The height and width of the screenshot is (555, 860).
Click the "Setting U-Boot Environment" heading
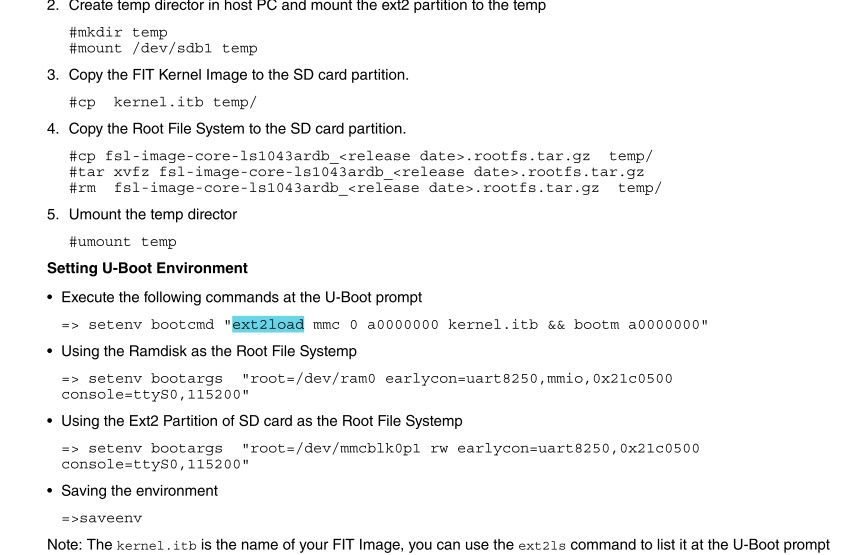[x=147, y=269]
